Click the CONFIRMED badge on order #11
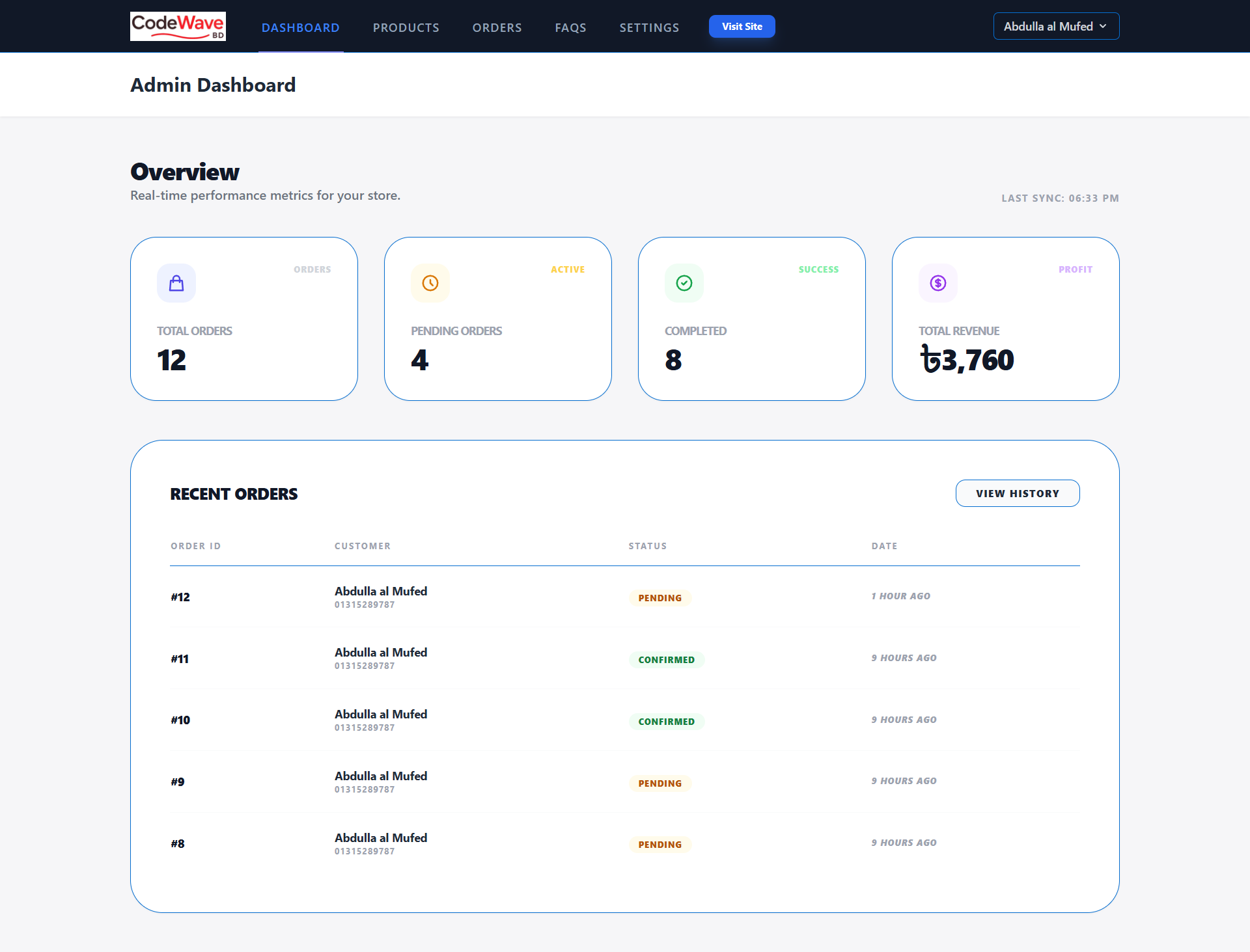 (666, 659)
